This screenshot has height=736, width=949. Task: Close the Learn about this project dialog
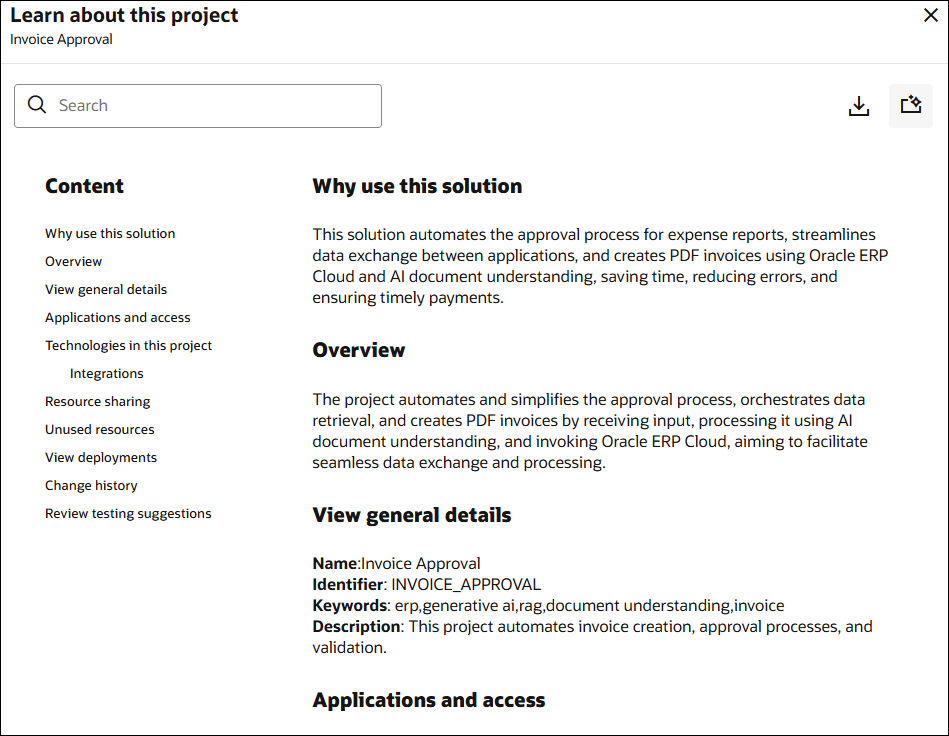tap(930, 15)
